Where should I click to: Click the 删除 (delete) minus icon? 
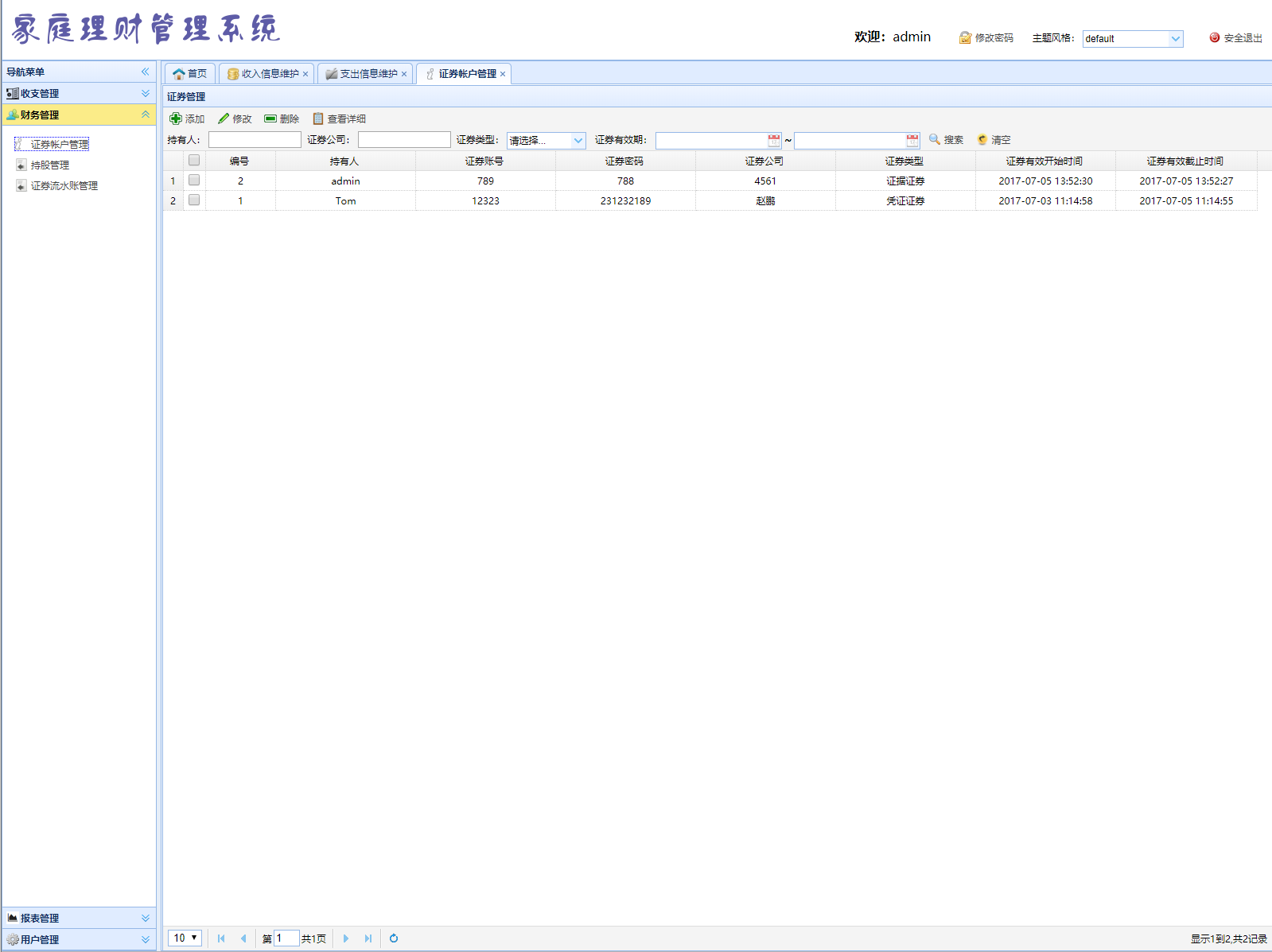pyautogui.click(x=270, y=119)
